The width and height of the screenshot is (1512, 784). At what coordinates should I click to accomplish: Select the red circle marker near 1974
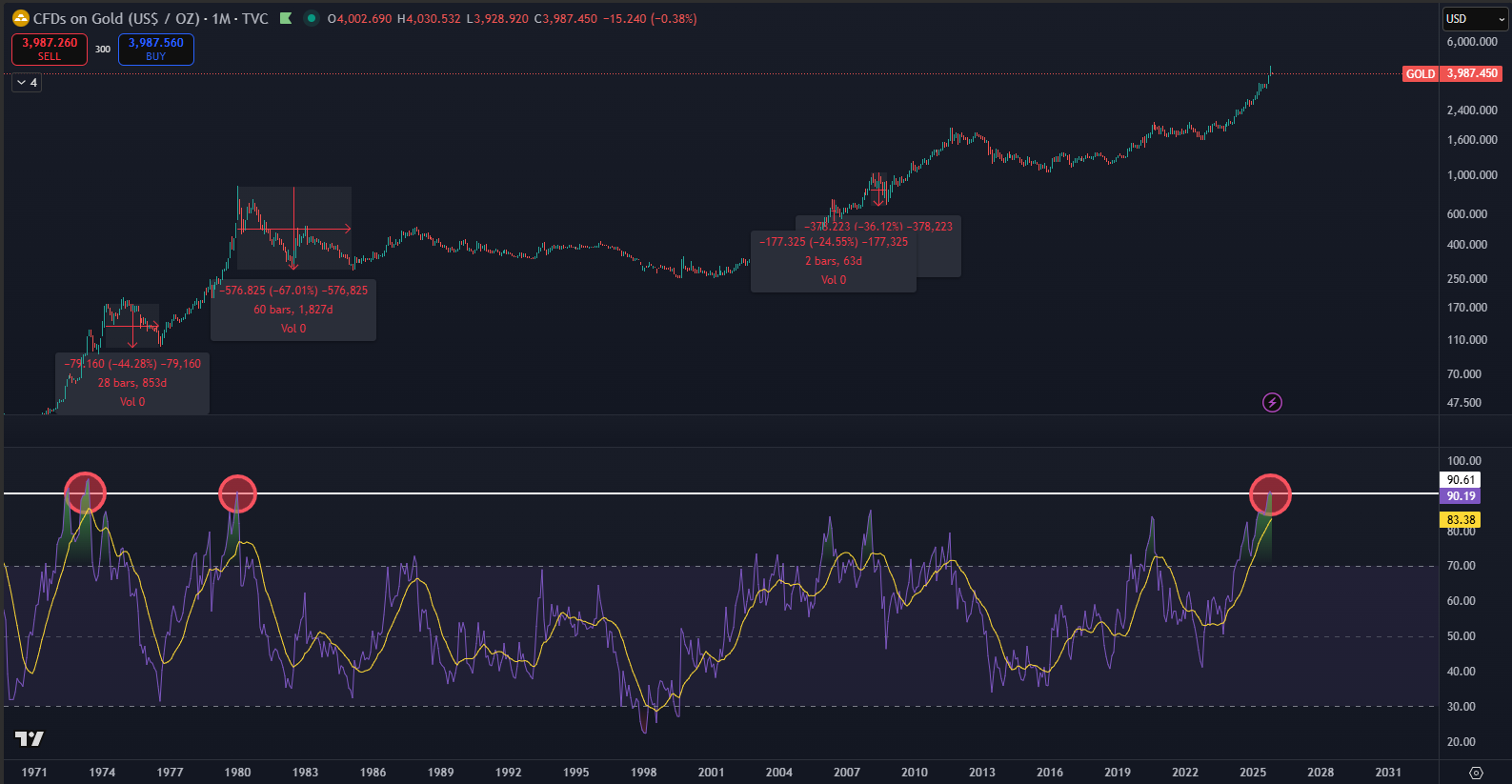click(x=85, y=493)
